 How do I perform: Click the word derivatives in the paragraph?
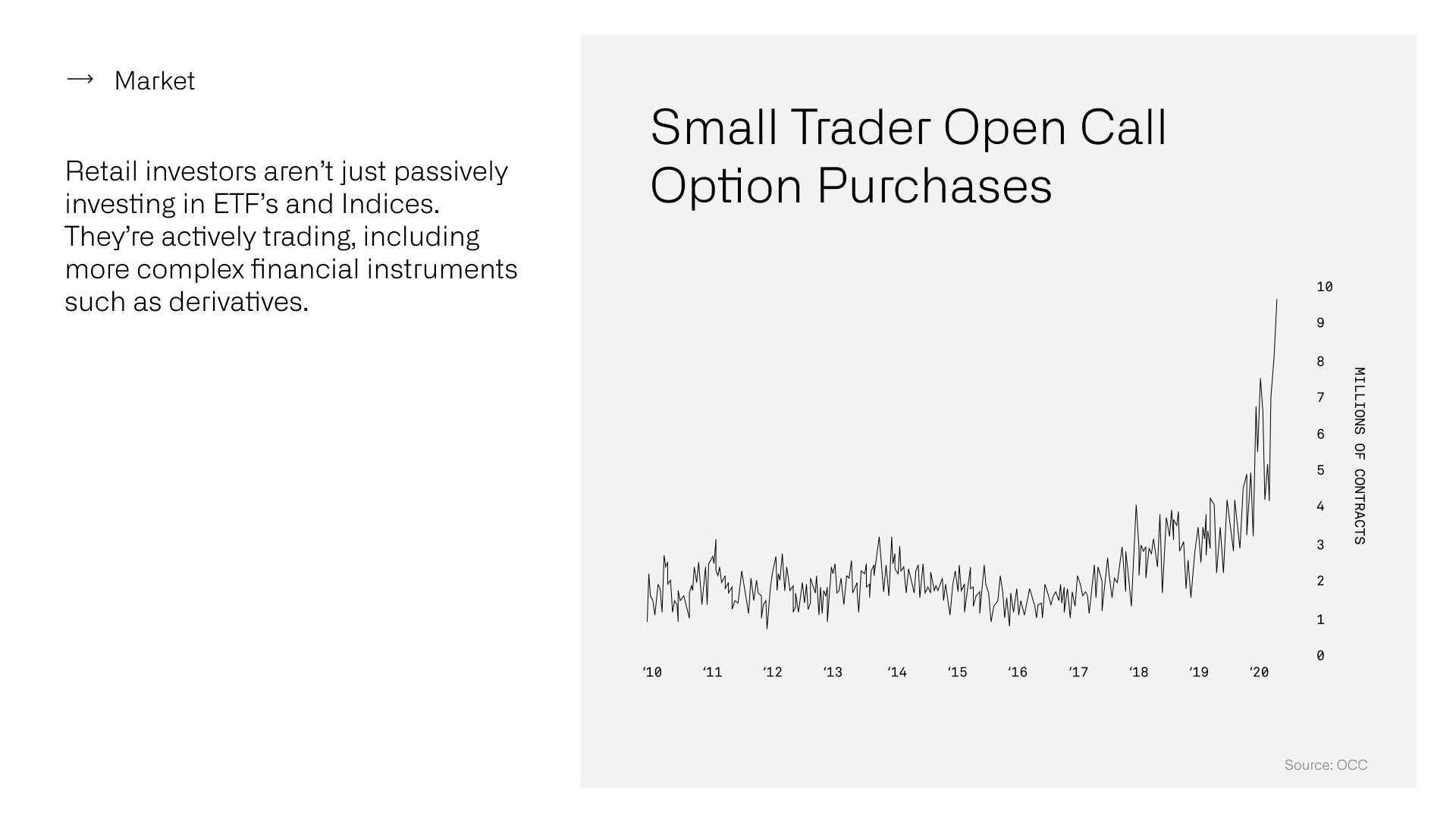(238, 302)
